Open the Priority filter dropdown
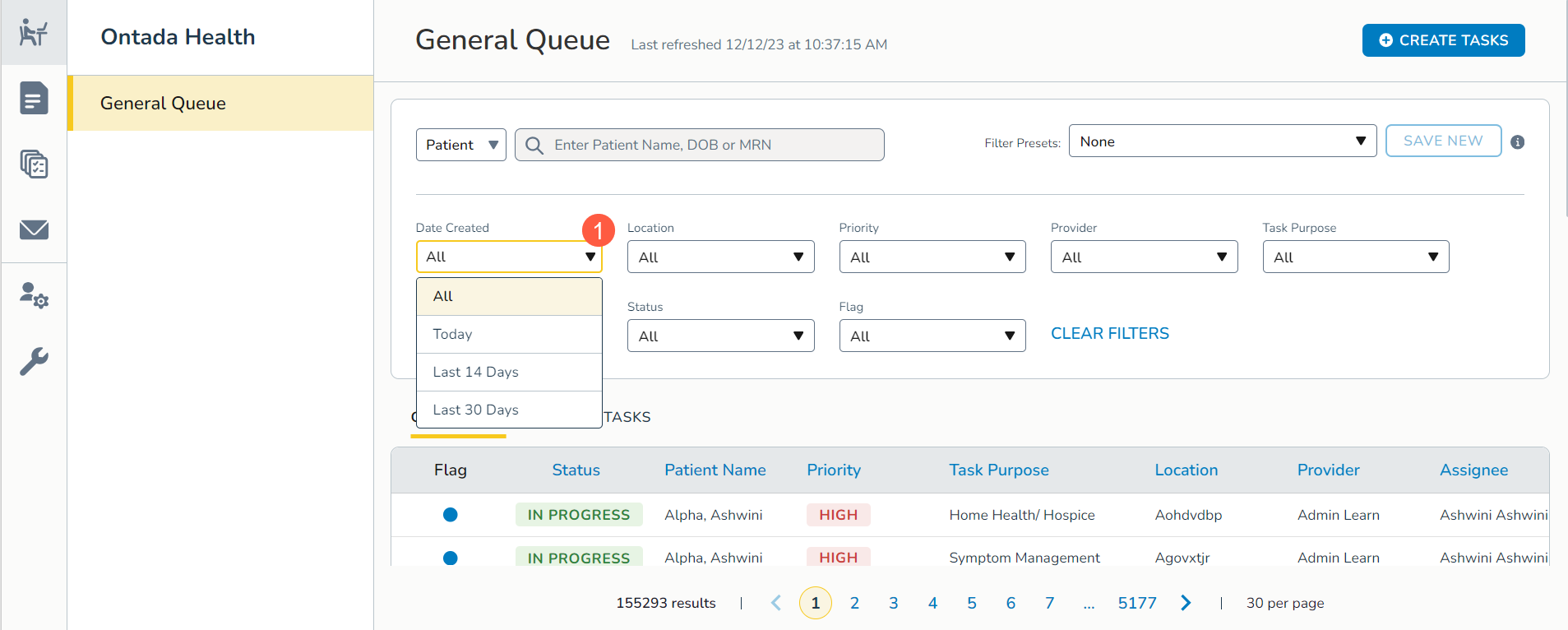 click(x=932, y=257)
